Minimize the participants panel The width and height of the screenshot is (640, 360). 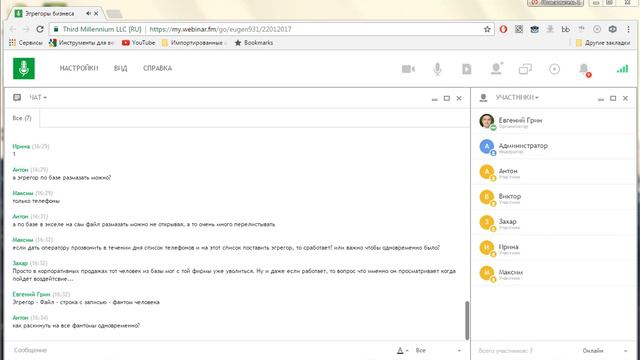(x=601, y=98)
